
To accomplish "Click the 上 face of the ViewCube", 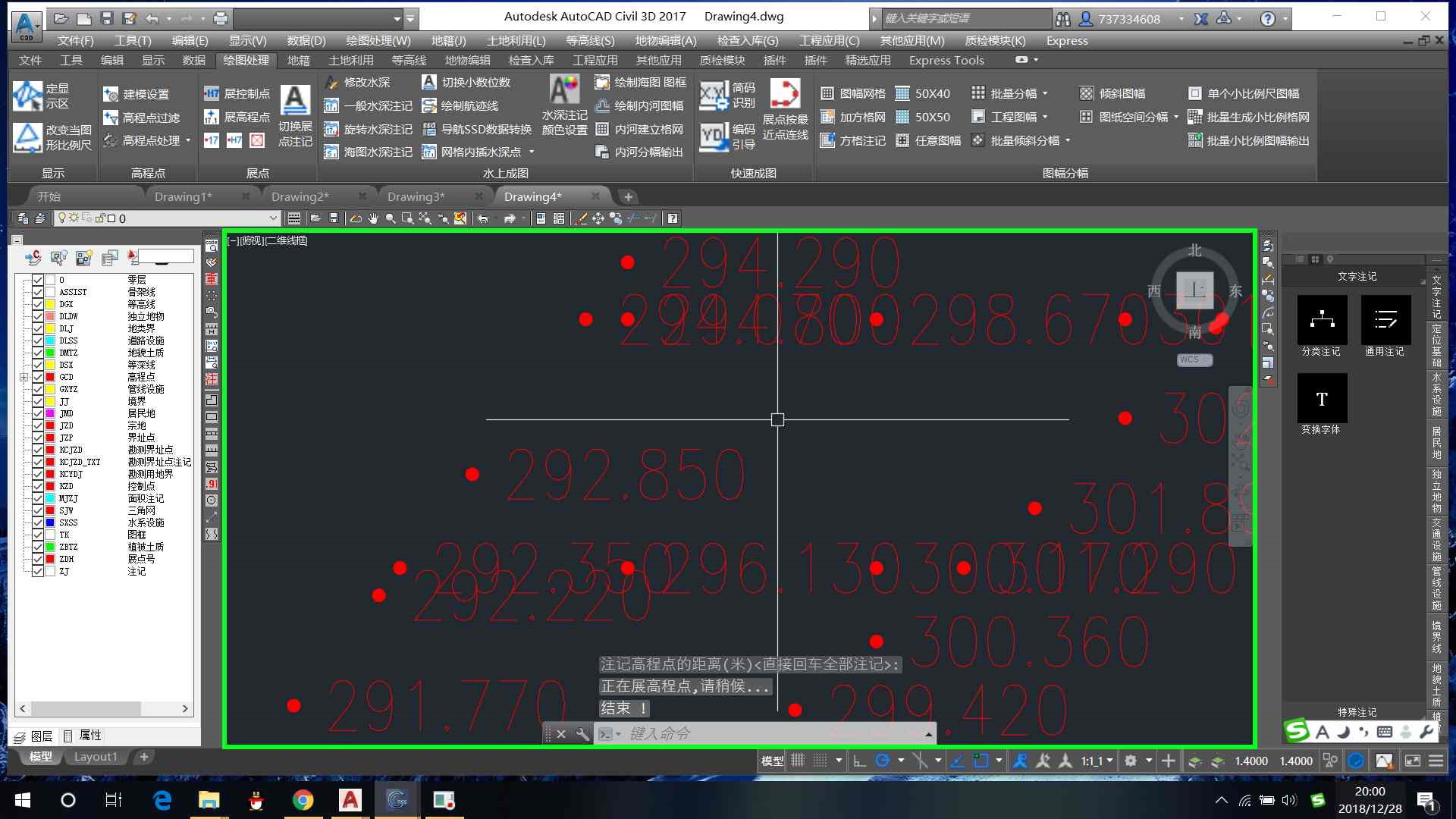I will click(x=1195, y=290).
